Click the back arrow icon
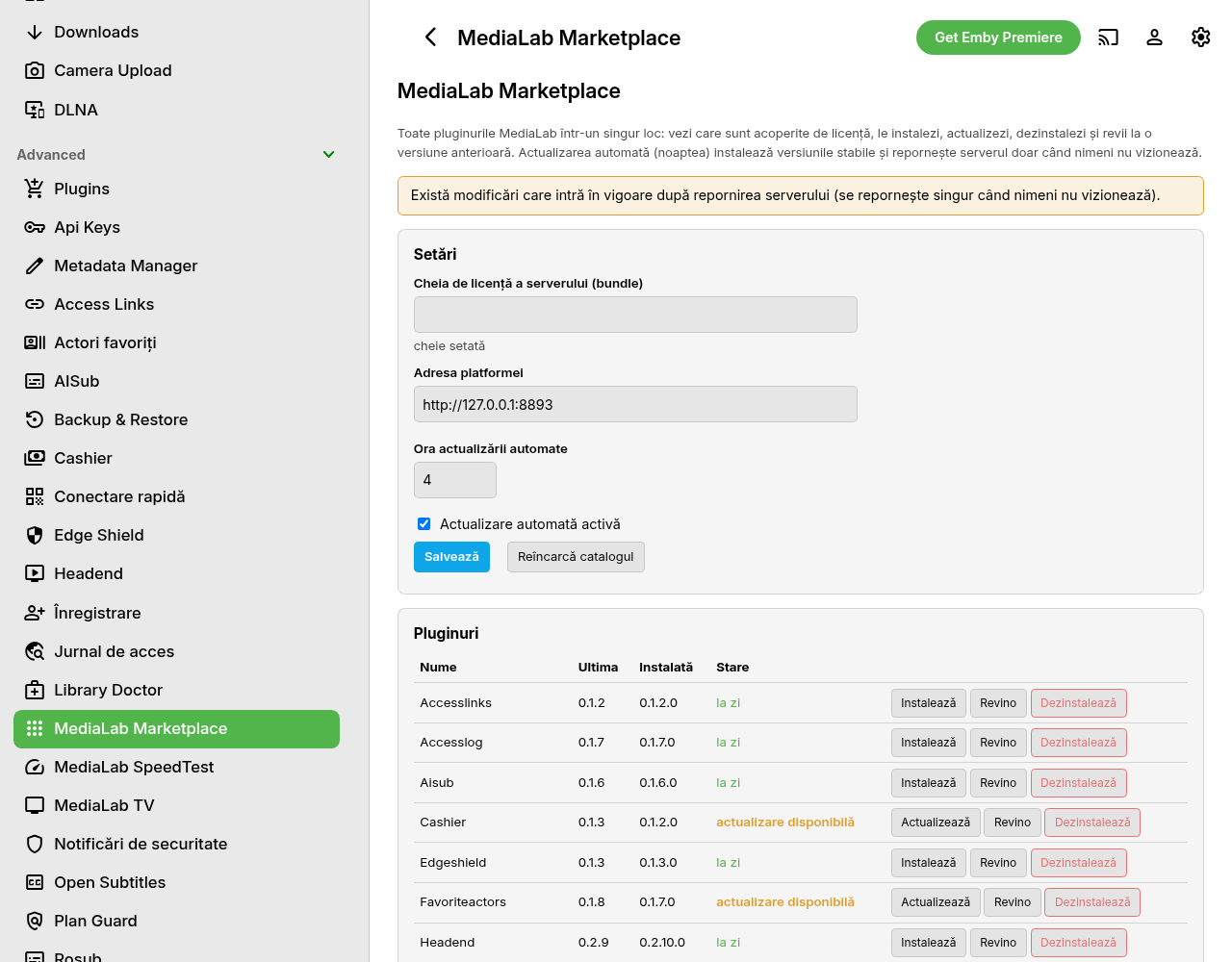The image size is (1232, 962). (x=430, y=38)
